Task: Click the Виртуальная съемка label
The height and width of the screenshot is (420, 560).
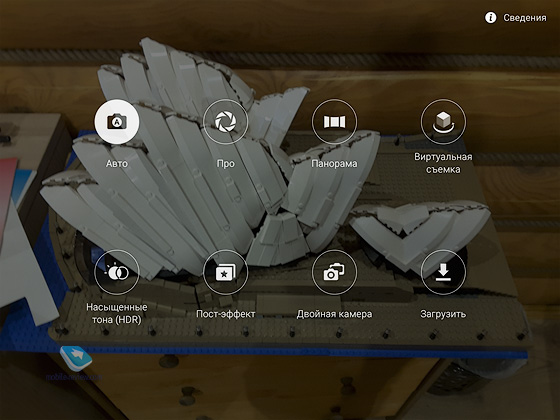Action: [x=443, y=163]
